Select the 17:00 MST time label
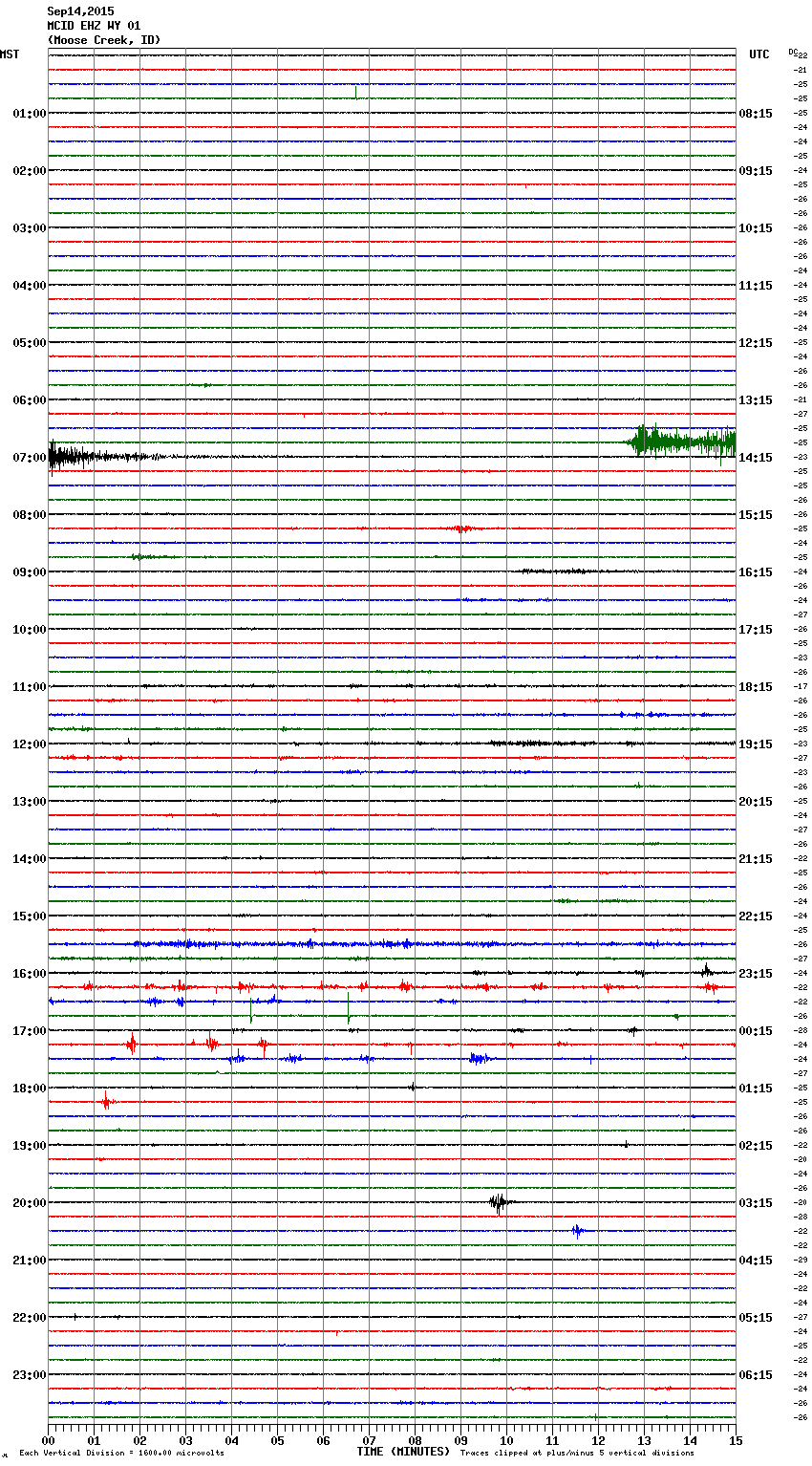Image resolution: width=812 pixels, height=1466 pixels. pos(29,1031)
